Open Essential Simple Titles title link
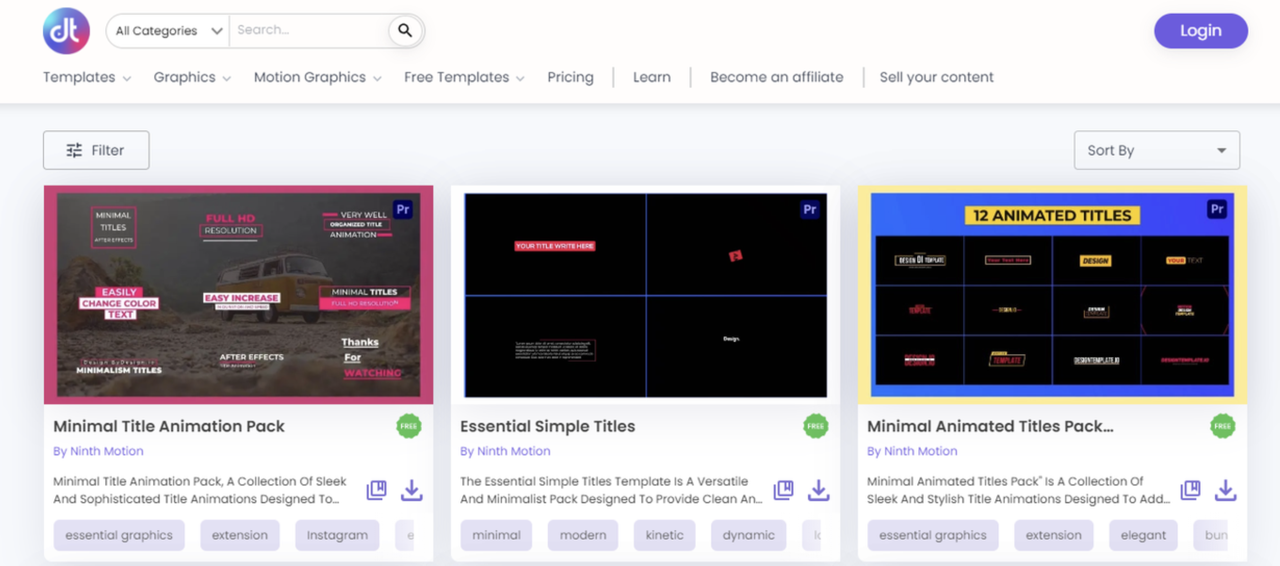The height and width of the screenshot is (566, 1280). (x=547, y=426)
